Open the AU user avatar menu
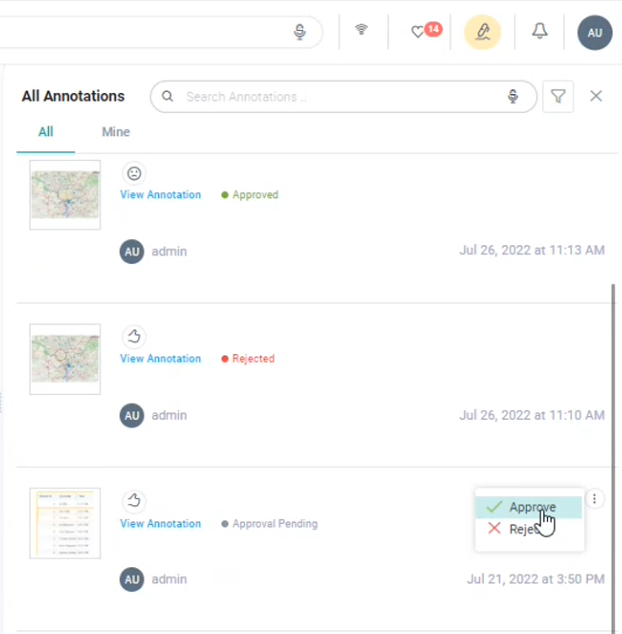Viewport: 622px width, 634px height. pos(594,32)
